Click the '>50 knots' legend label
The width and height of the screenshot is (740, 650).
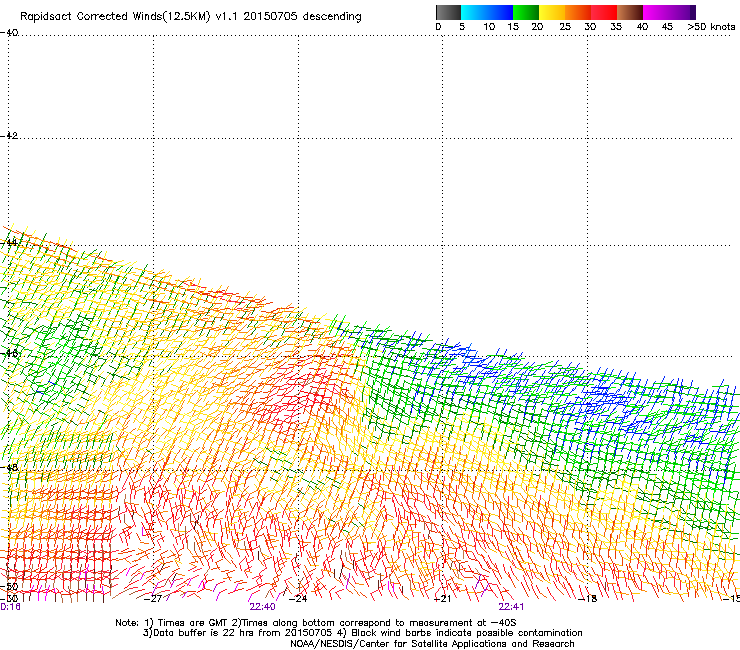coord(711,27)
